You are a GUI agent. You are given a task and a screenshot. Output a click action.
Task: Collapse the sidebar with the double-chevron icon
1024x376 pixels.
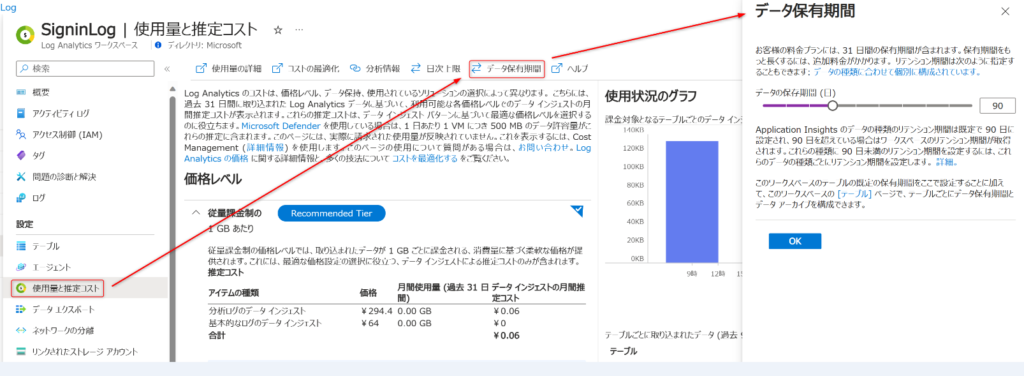(x=167, y=69)
